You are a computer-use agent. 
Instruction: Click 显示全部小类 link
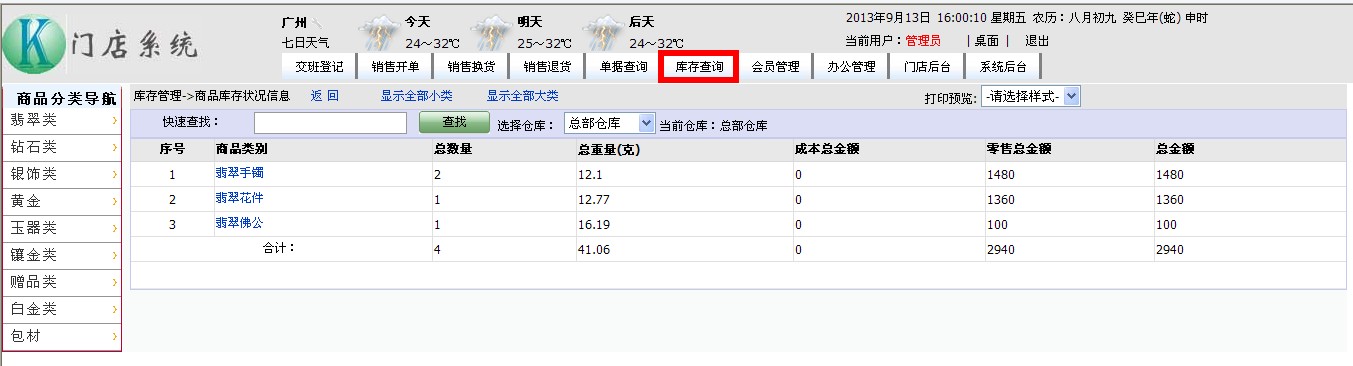point(416,96)
